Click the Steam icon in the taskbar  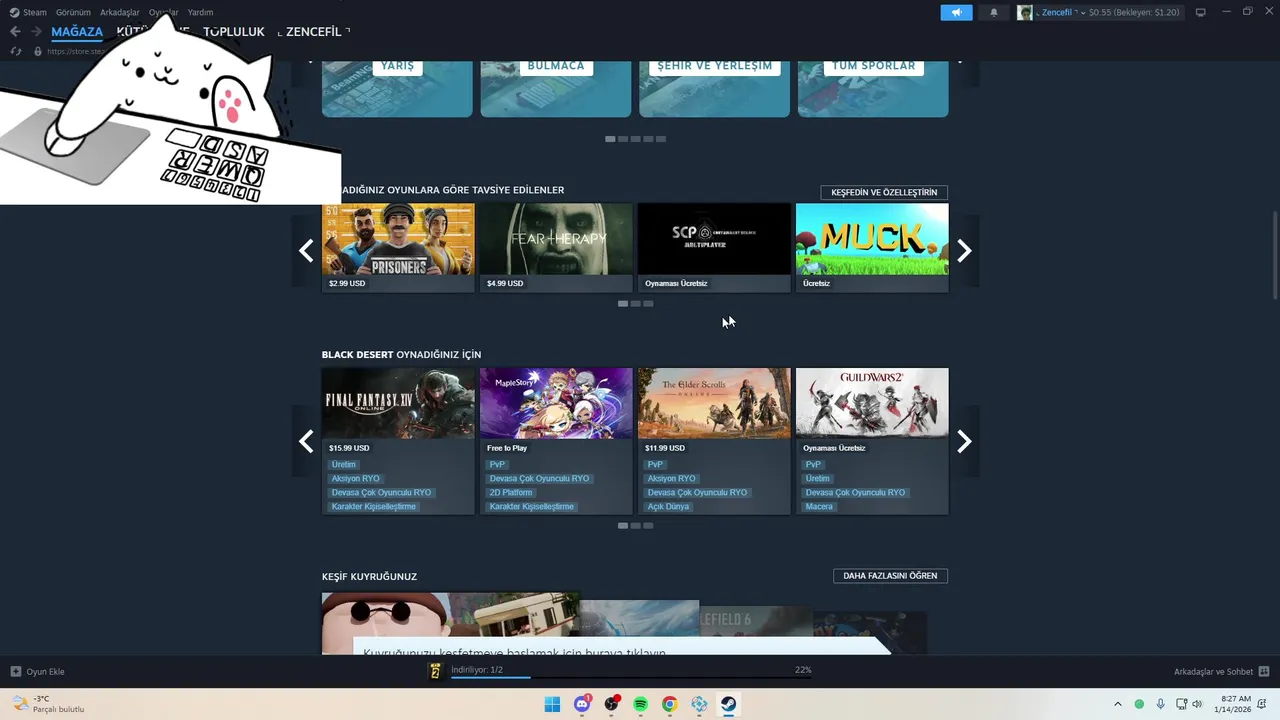pyautogui.click(x=729, y=704)
